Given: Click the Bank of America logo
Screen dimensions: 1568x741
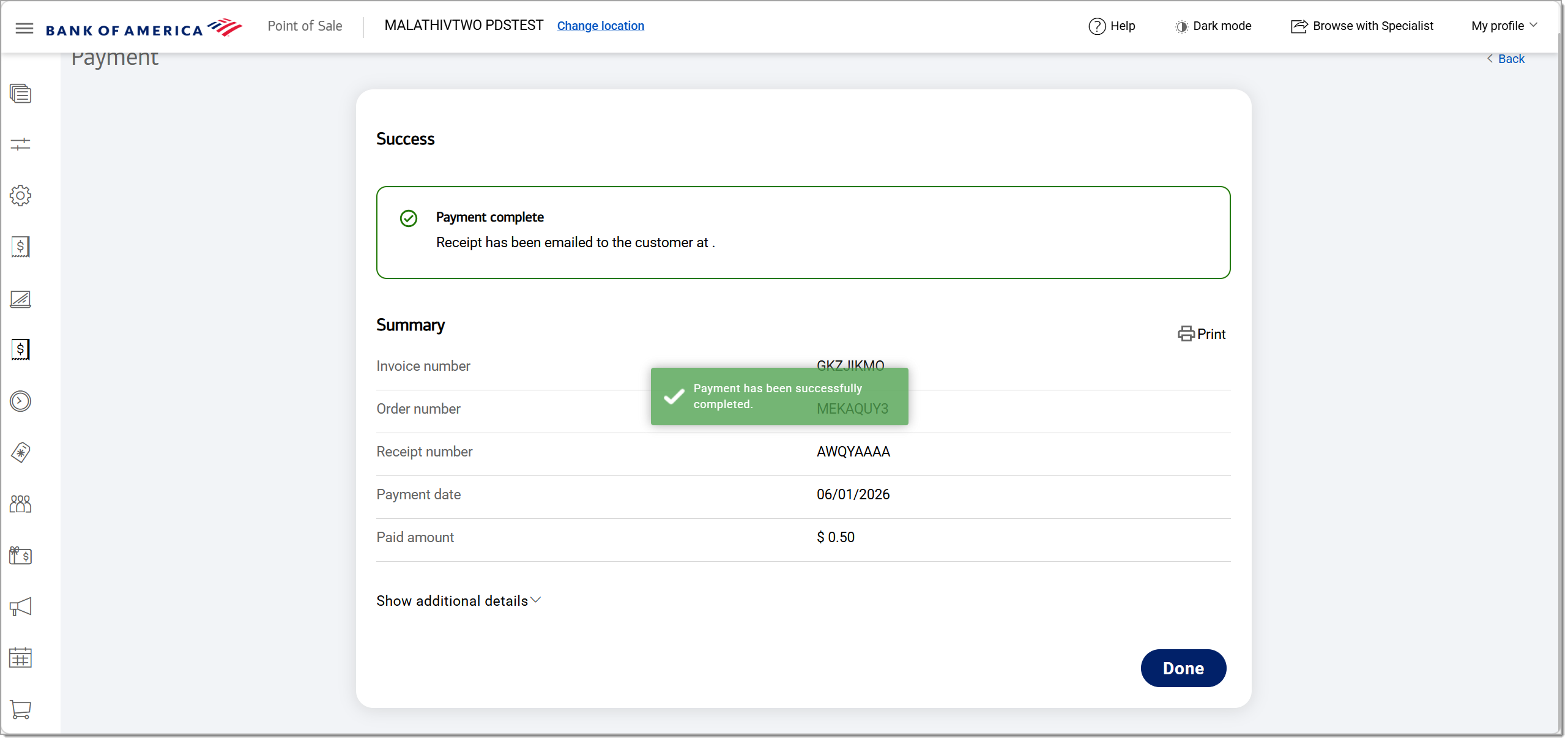Looking at the screenshot, I should pos(144,28).
